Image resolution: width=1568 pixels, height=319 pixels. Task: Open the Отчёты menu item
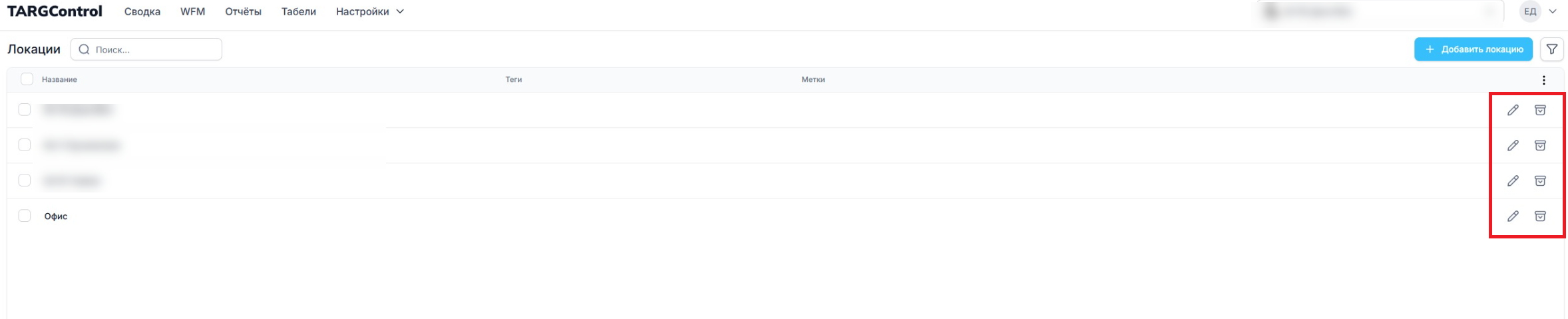[x=243, y=11]
